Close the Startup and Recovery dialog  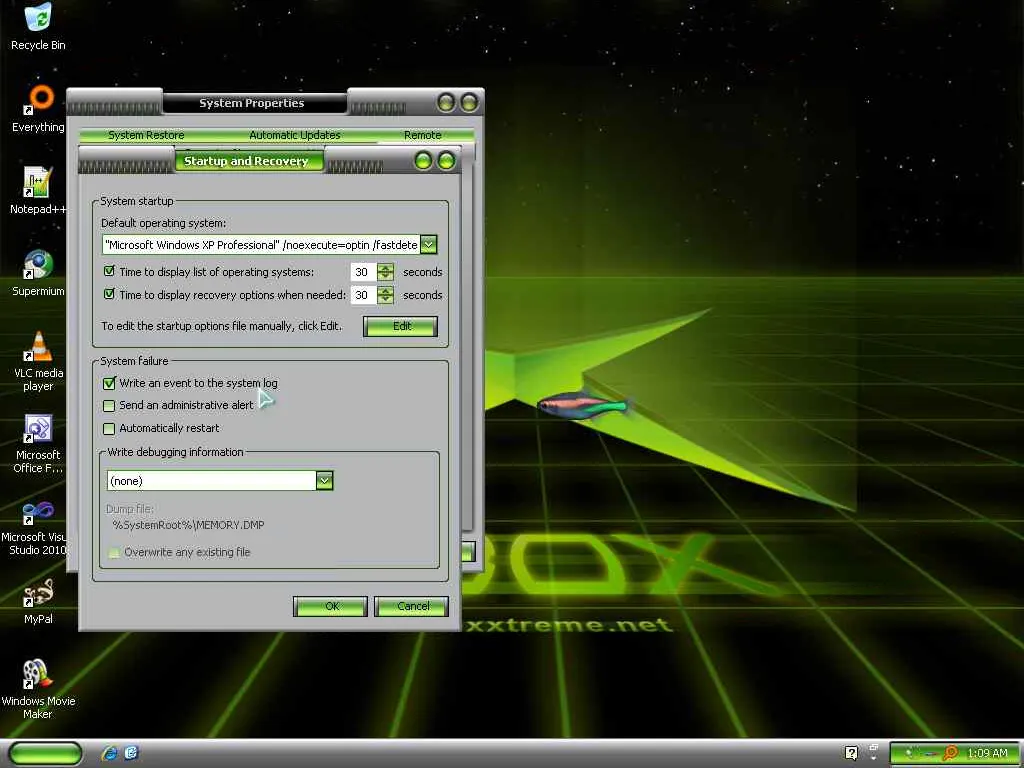click(447, 161)
